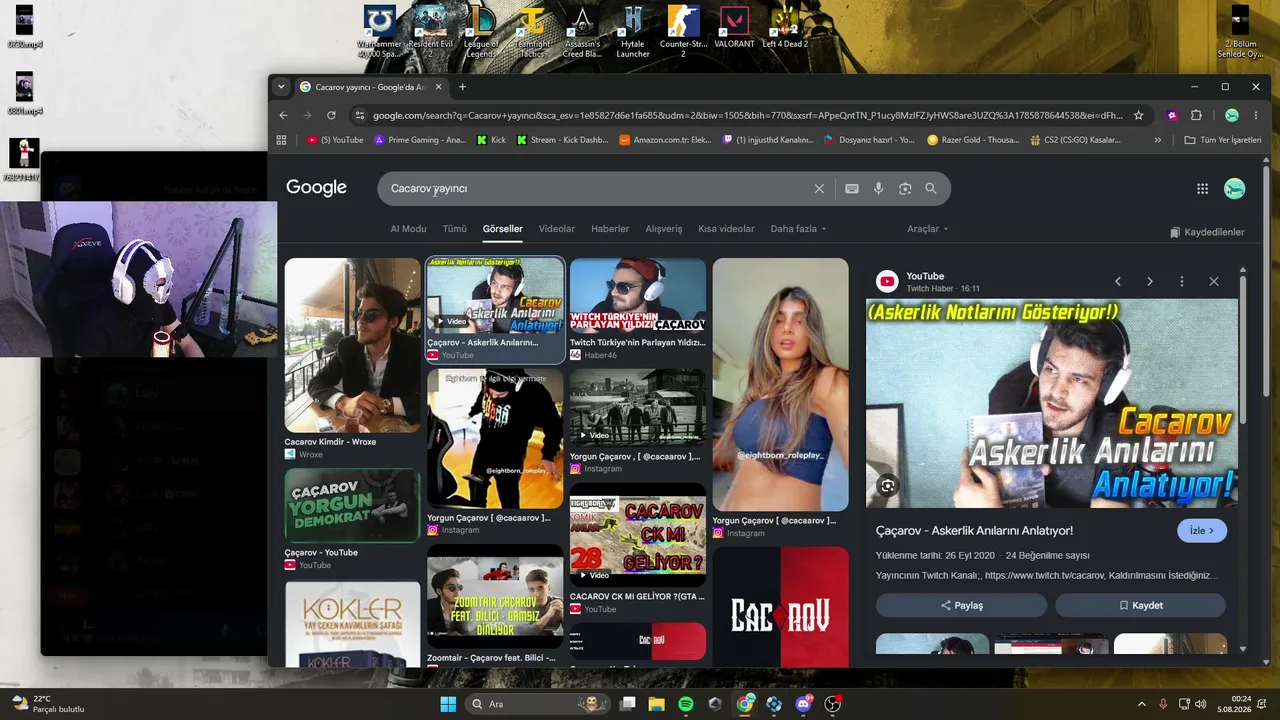Open more options in the image preview
Image resolution: width=1280 pixels, height=720 pixels.
(1182, 281)
